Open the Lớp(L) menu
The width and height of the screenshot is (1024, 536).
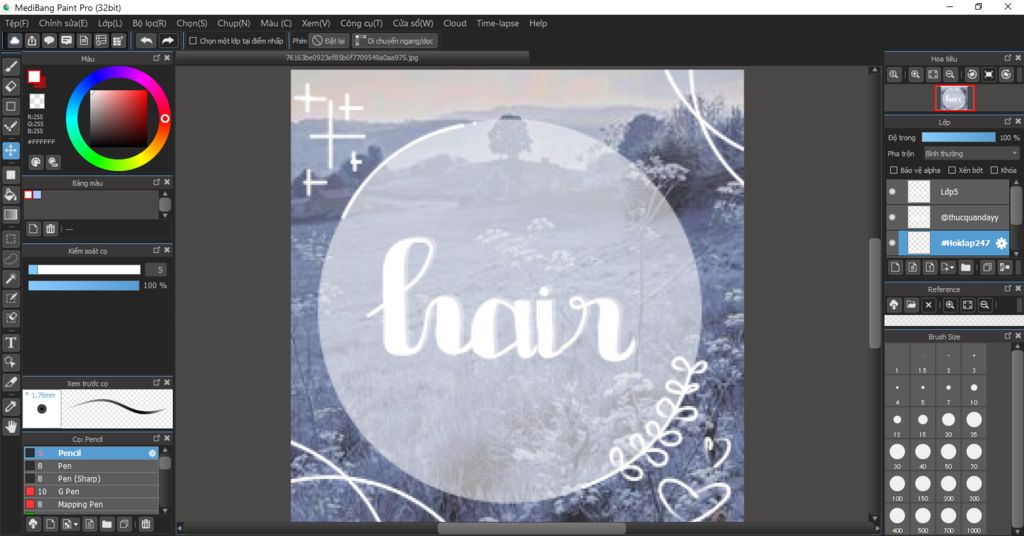pos(110,23)
